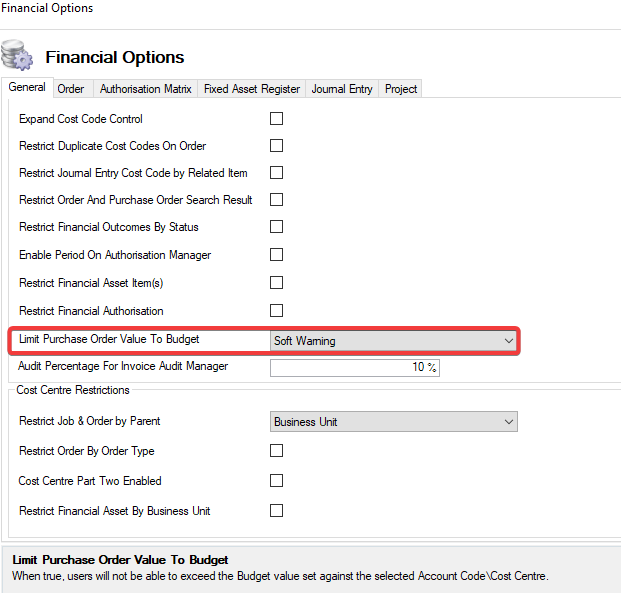This screenshot has width=621, height=593.
Task: Enable Expand Cost Code Control checkbox
Action: point(277,119)
